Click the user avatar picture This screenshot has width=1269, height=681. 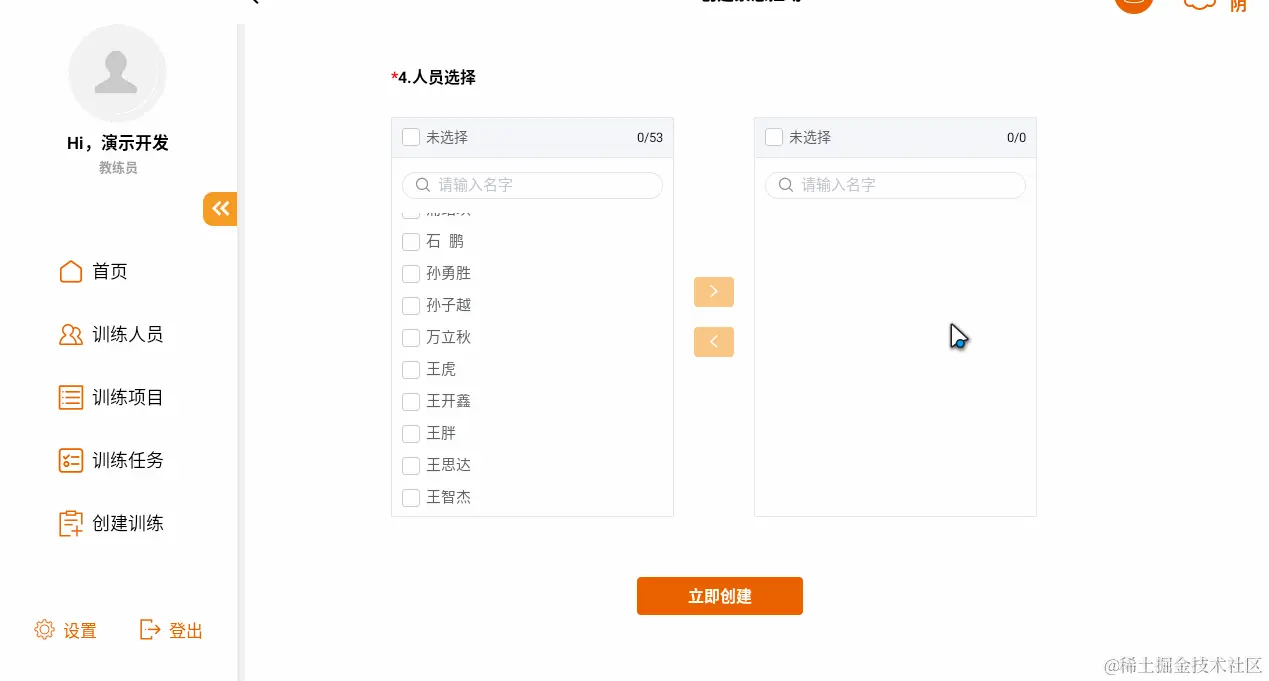point(117,74)
